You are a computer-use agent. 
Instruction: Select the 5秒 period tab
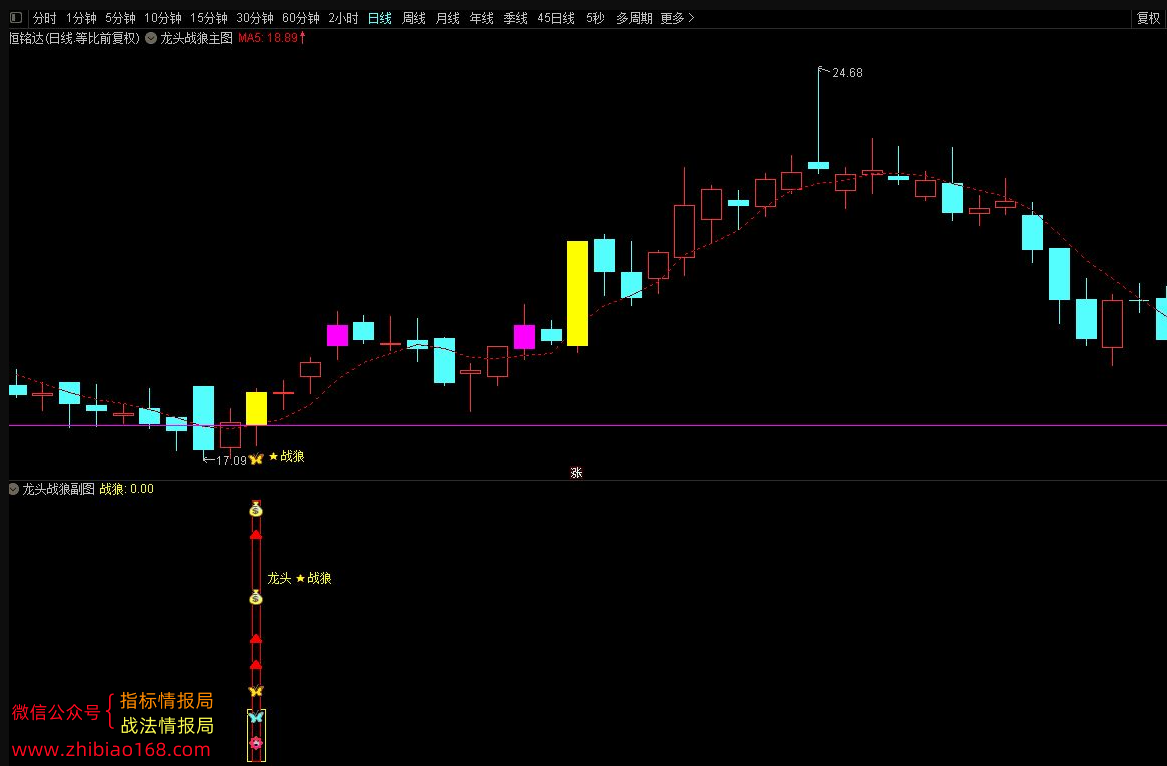[595, 18]
